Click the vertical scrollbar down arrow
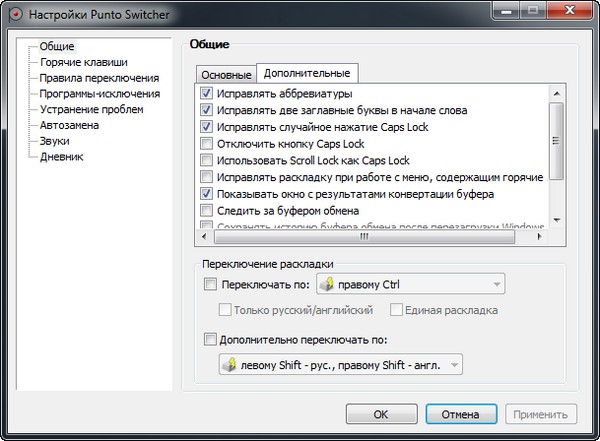 [x=558, y=222]
